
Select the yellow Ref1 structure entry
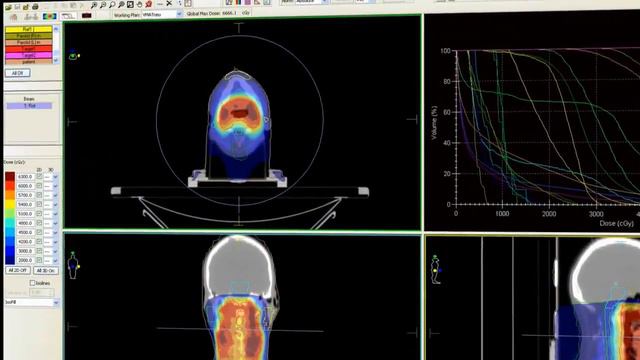pos(29,29)
